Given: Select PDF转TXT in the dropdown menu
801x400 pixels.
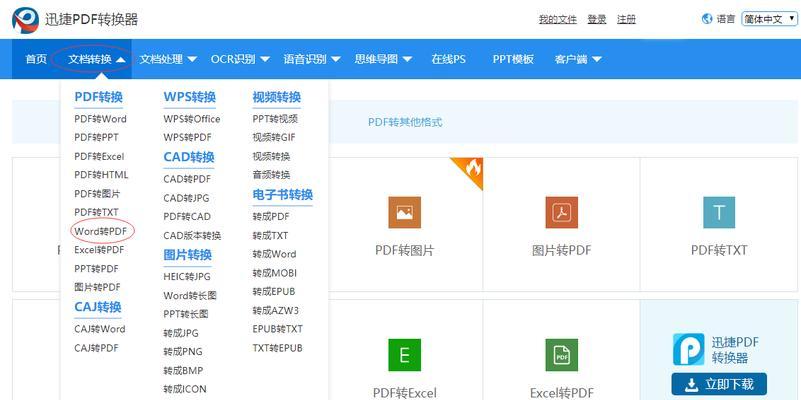Looking at the screenshot, I should [x=96, y=212].
